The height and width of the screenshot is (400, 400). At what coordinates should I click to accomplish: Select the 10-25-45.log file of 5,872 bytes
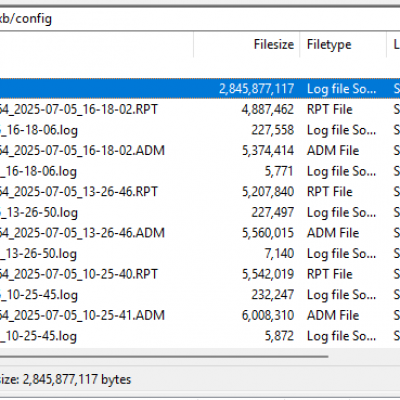(x=200, y=336)
